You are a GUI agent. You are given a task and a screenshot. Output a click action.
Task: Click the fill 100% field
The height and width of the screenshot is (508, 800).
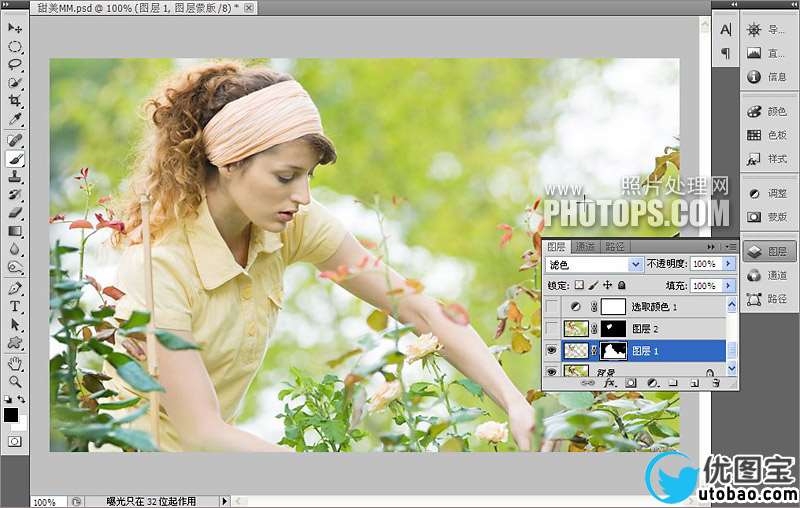click(707, 286)
